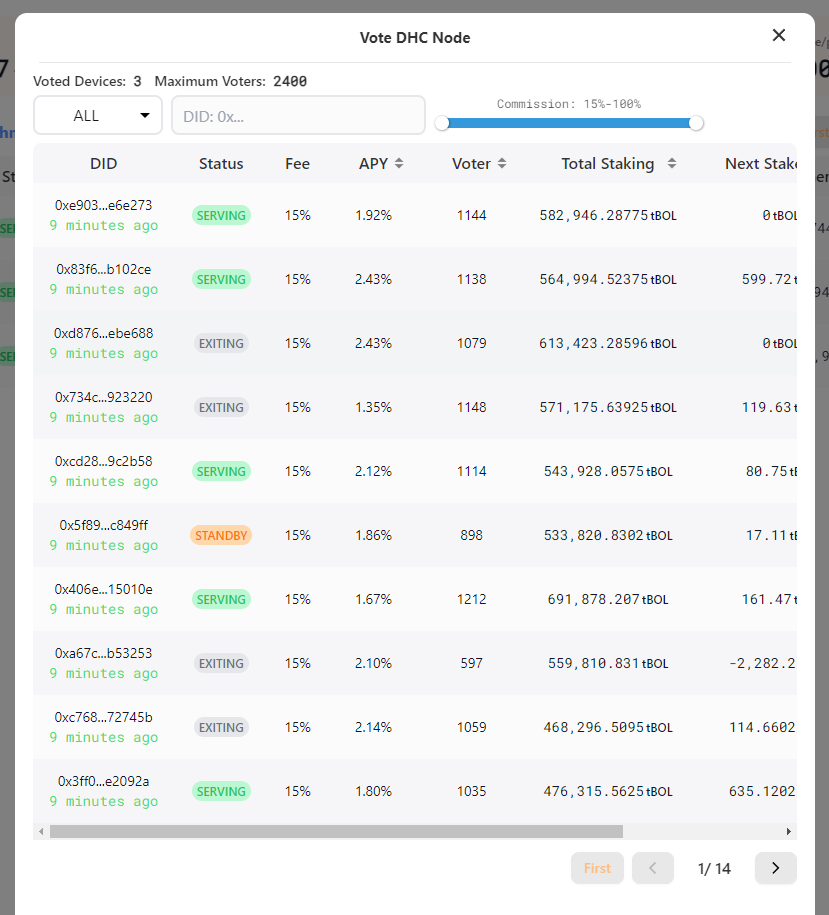Click STANDBY badge for node 0x5f89...c849ff

pos(221,535)
